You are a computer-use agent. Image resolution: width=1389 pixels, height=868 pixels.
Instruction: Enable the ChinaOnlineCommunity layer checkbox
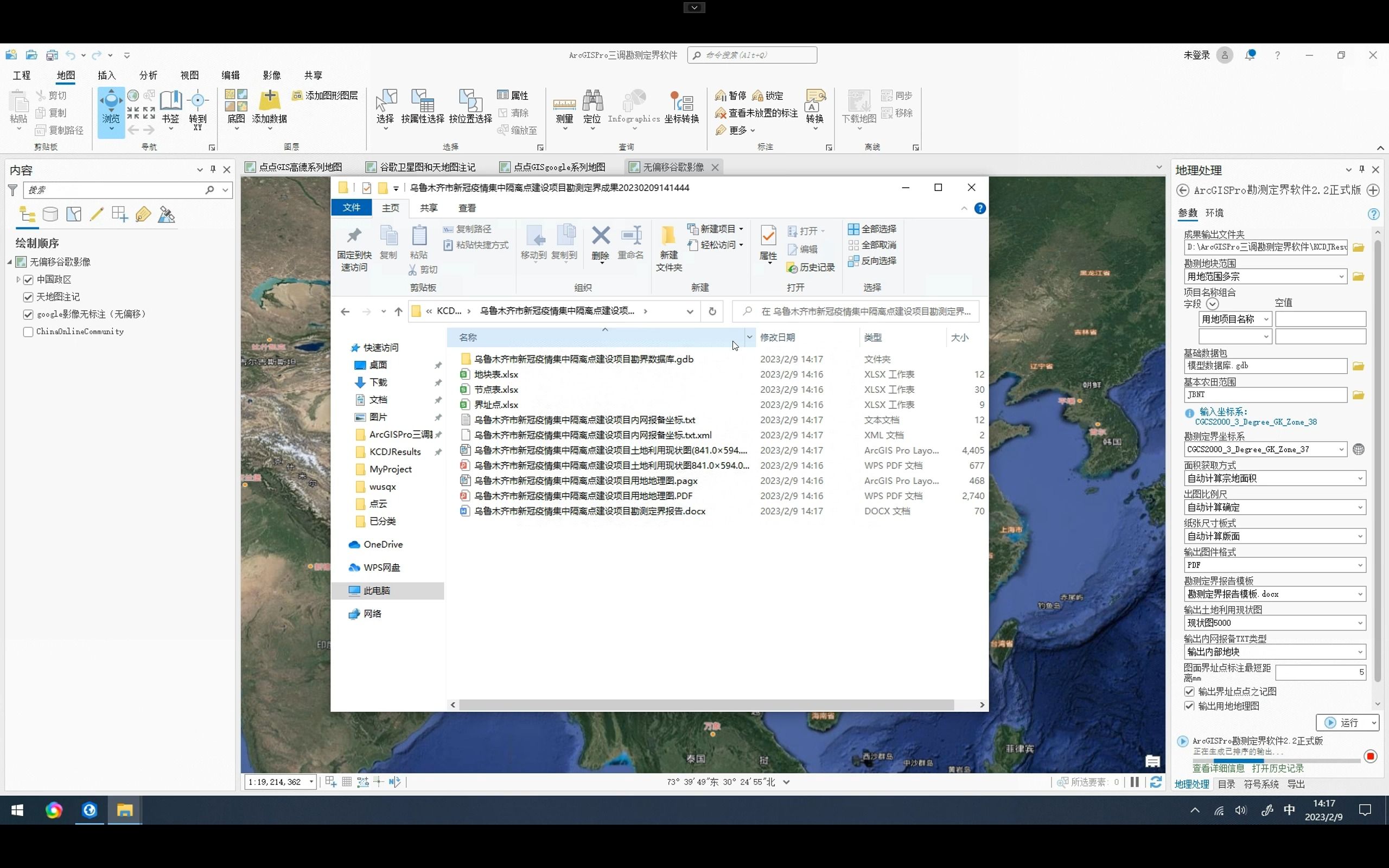point(28,332)
